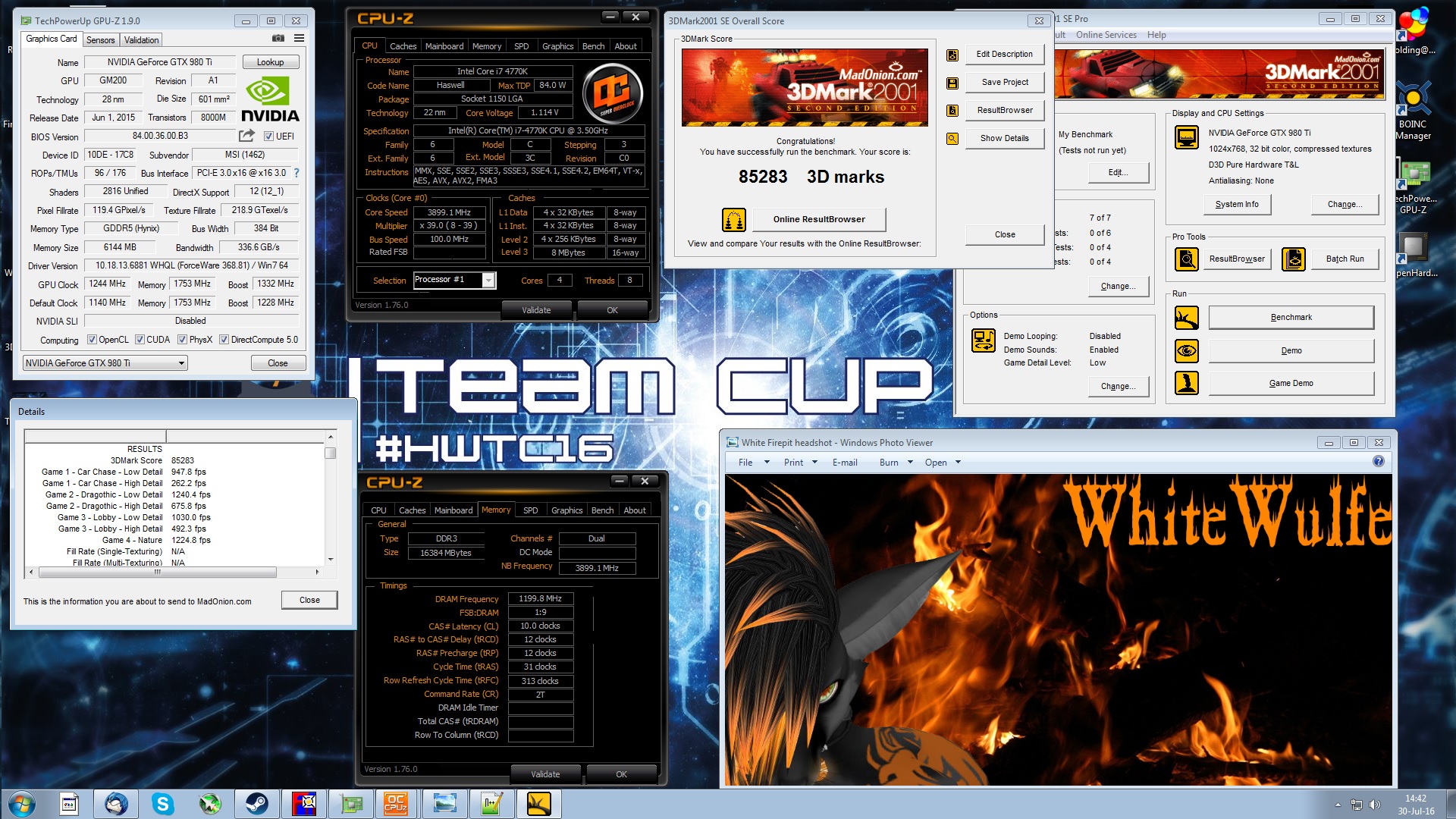The width and height of the screenshot is (1456, 819).
Task: Click taskbar clock 14:42
Action: click(x=1415, y=799)
